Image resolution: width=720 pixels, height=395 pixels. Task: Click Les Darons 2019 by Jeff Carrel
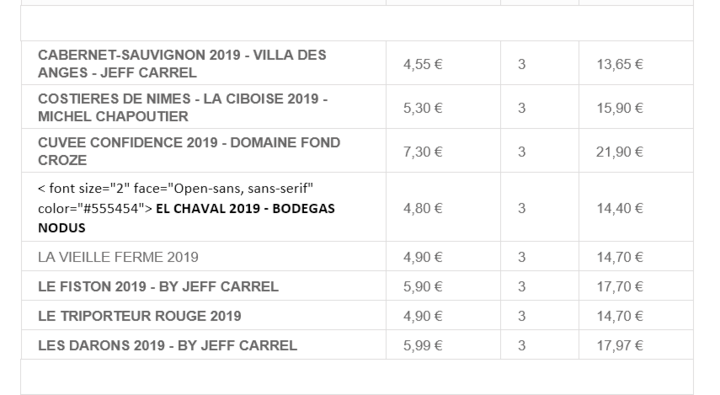(167, 345)
